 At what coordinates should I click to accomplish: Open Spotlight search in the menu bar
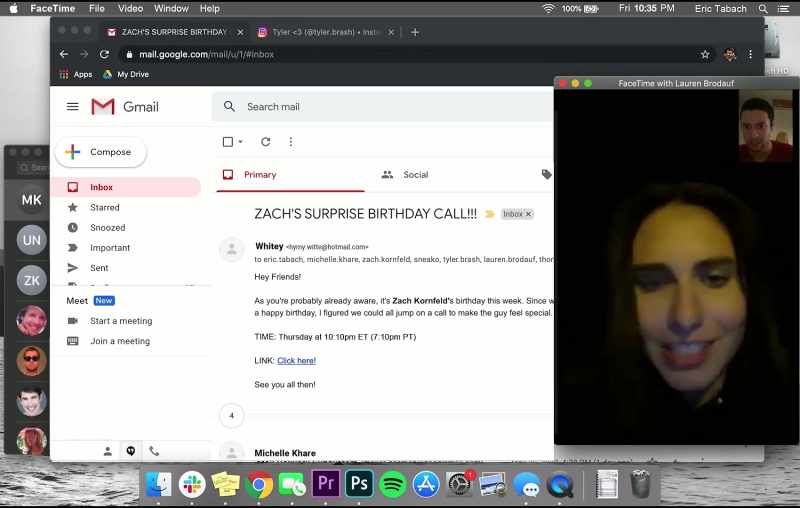click(x=763, y=8)
